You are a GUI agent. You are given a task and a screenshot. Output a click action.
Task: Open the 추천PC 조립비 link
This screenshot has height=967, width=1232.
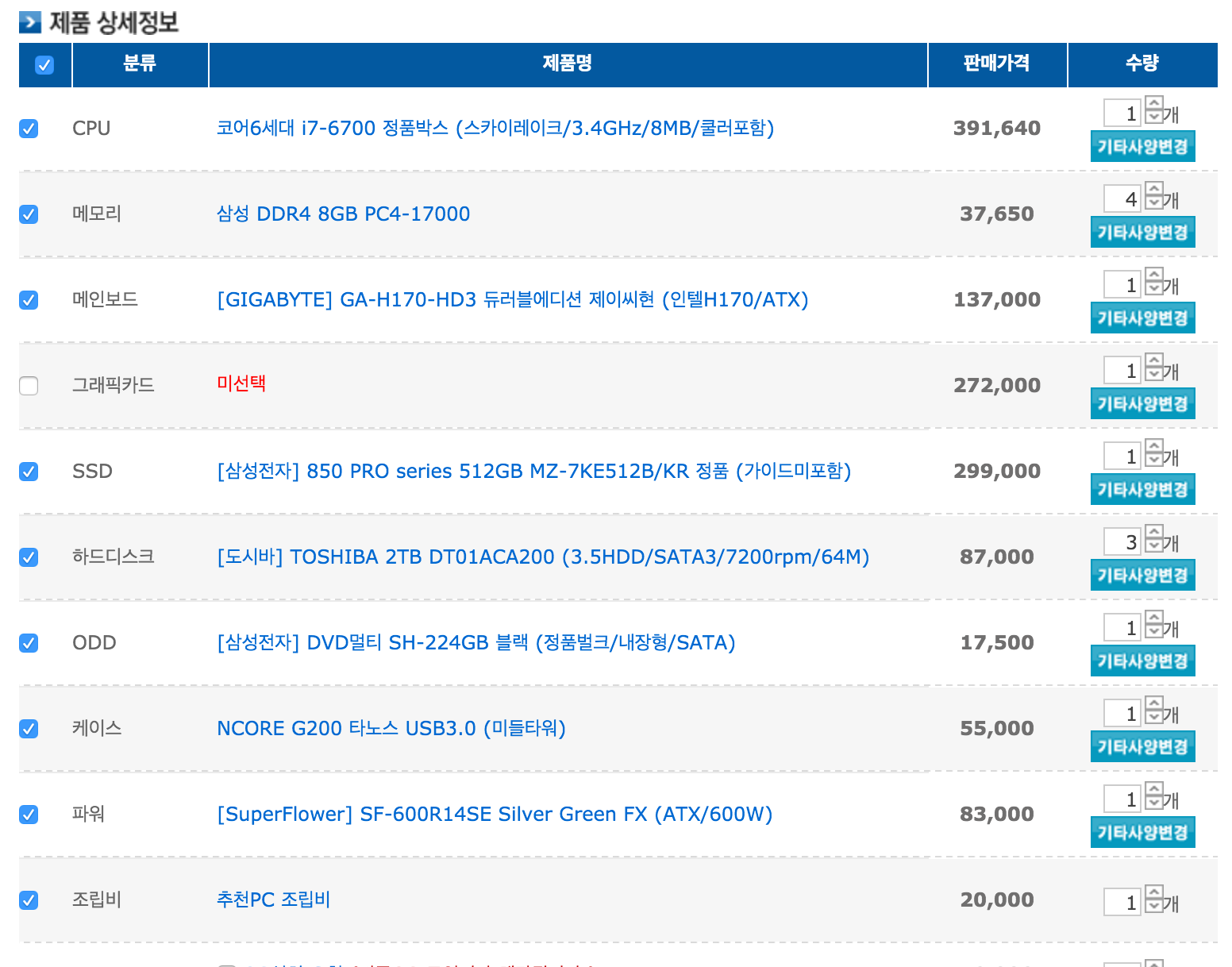(x=273, y=900)
